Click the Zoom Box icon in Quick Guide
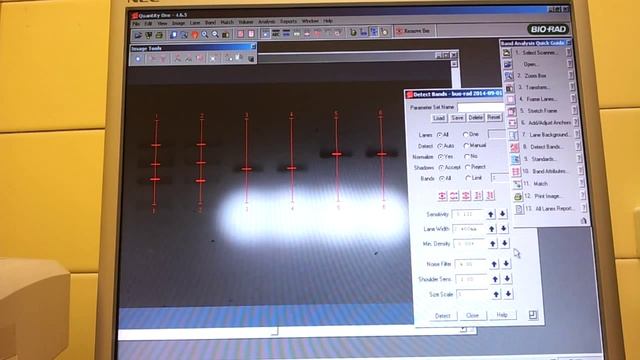Image resolution: width=640 pixels, height=360 pixels. coord(509,76)
